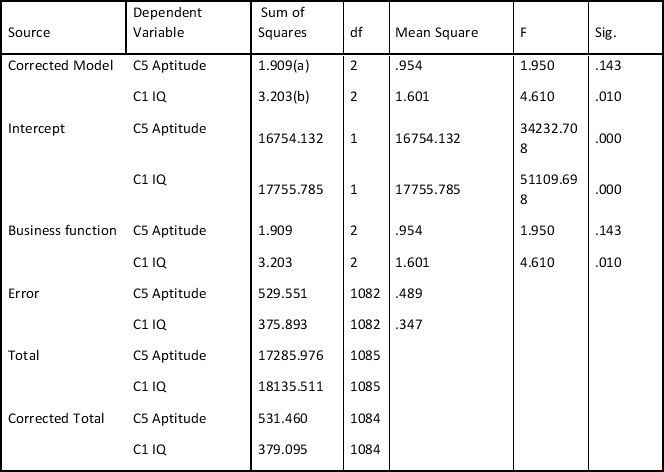The image size is (664, 472).
Task: Select the Error mean square '.489'
Action: coord(409,293)
